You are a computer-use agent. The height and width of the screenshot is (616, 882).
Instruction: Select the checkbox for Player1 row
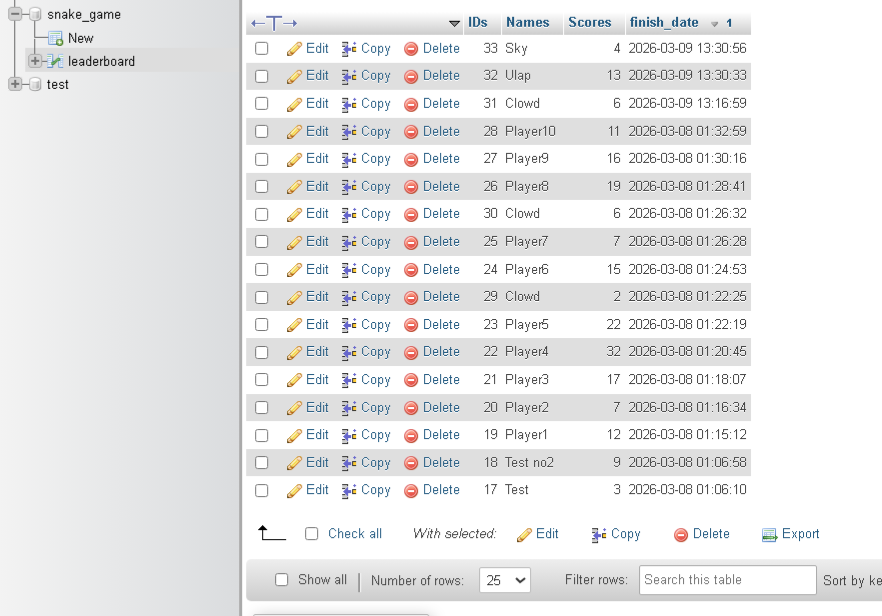pyautogui.click(x=262, y=435)
